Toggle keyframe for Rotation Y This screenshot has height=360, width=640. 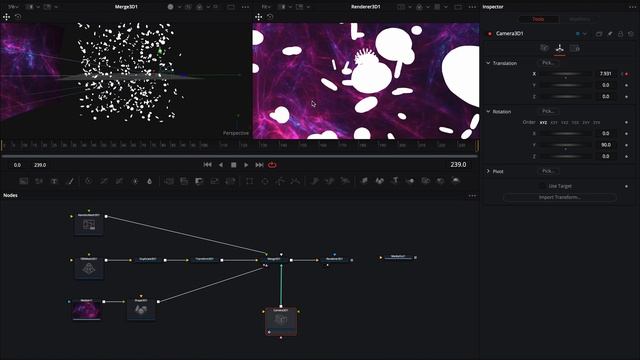[x=627, y=145]
